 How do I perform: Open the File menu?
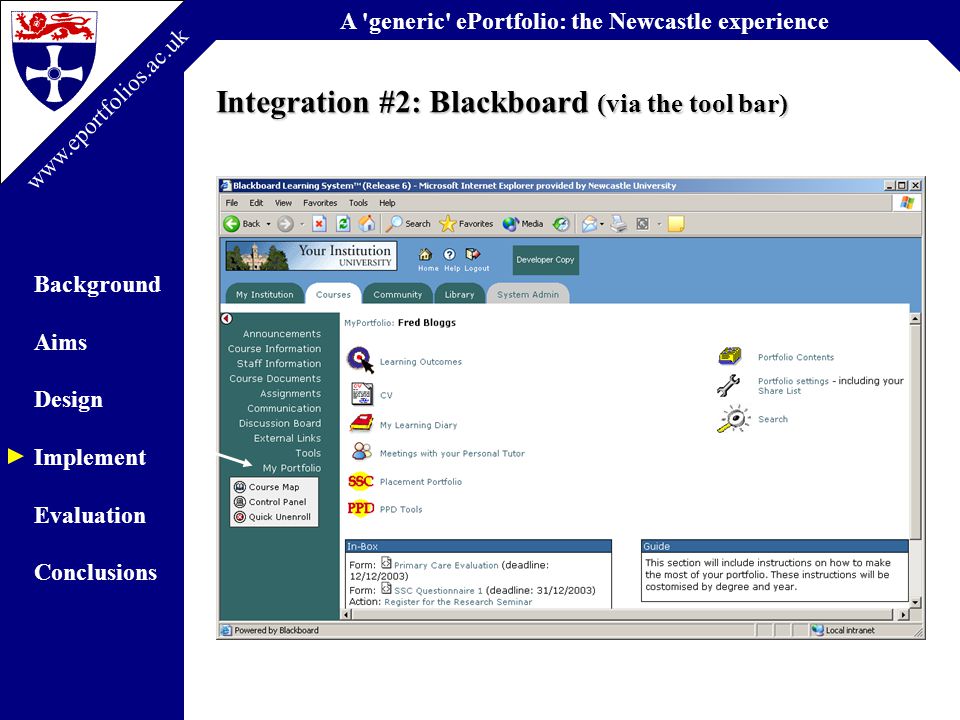coord(232,203)
